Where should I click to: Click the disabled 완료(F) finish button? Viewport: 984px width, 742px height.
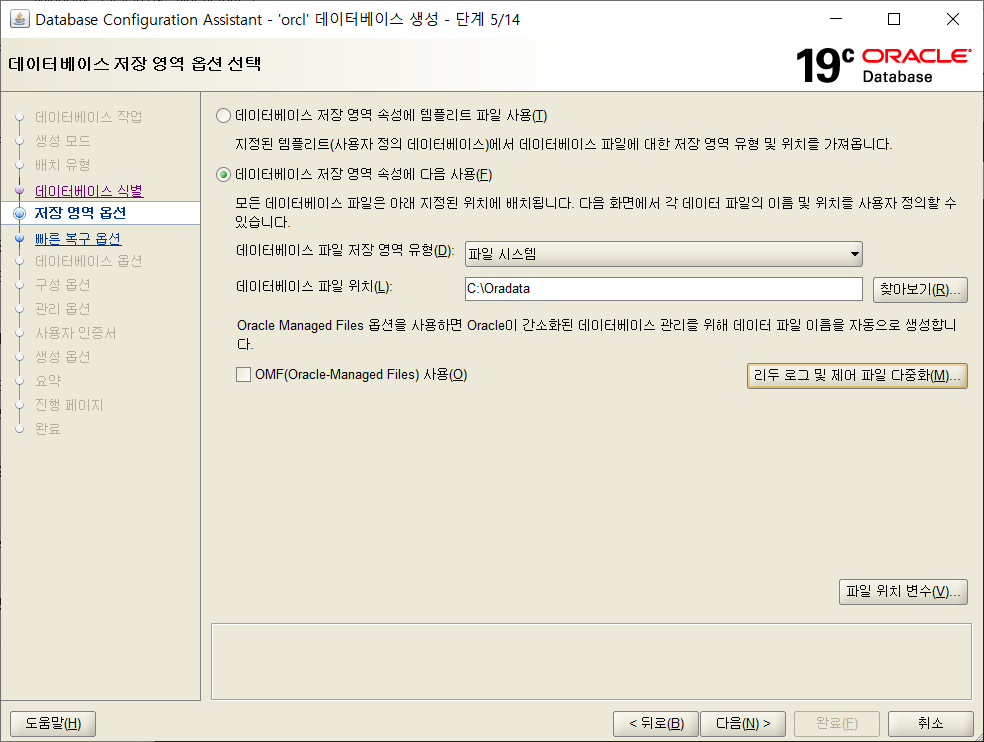click(837, 723)
